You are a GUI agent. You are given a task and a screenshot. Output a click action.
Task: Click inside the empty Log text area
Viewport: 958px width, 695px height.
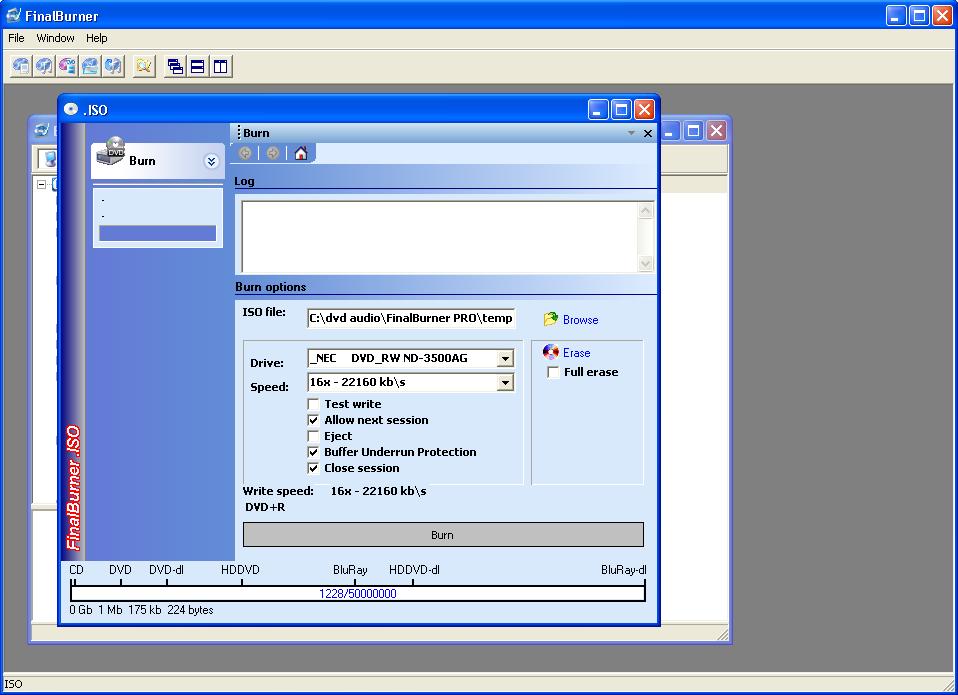[439, 237]
